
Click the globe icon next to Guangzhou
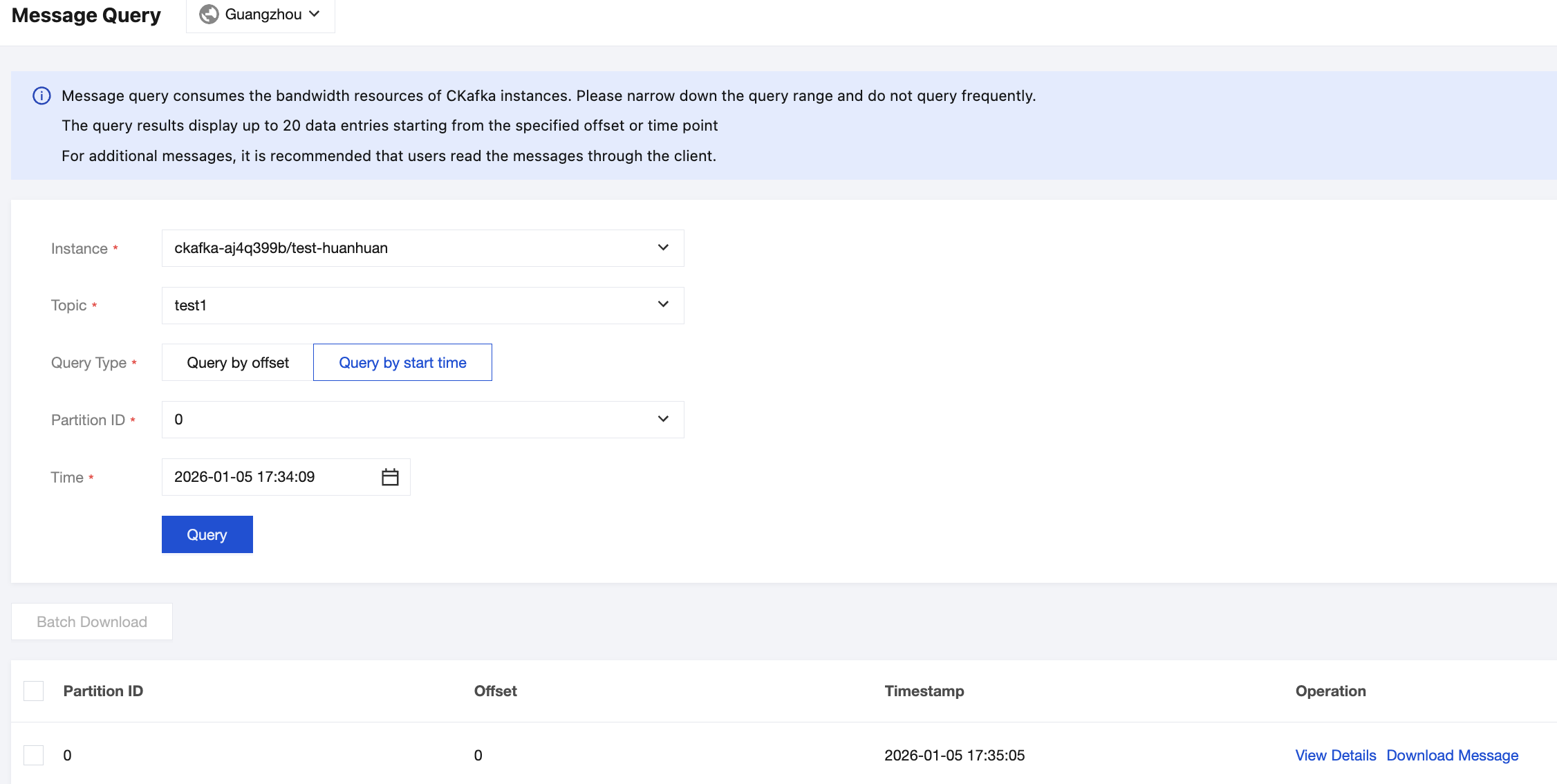[x=209, y=15]
